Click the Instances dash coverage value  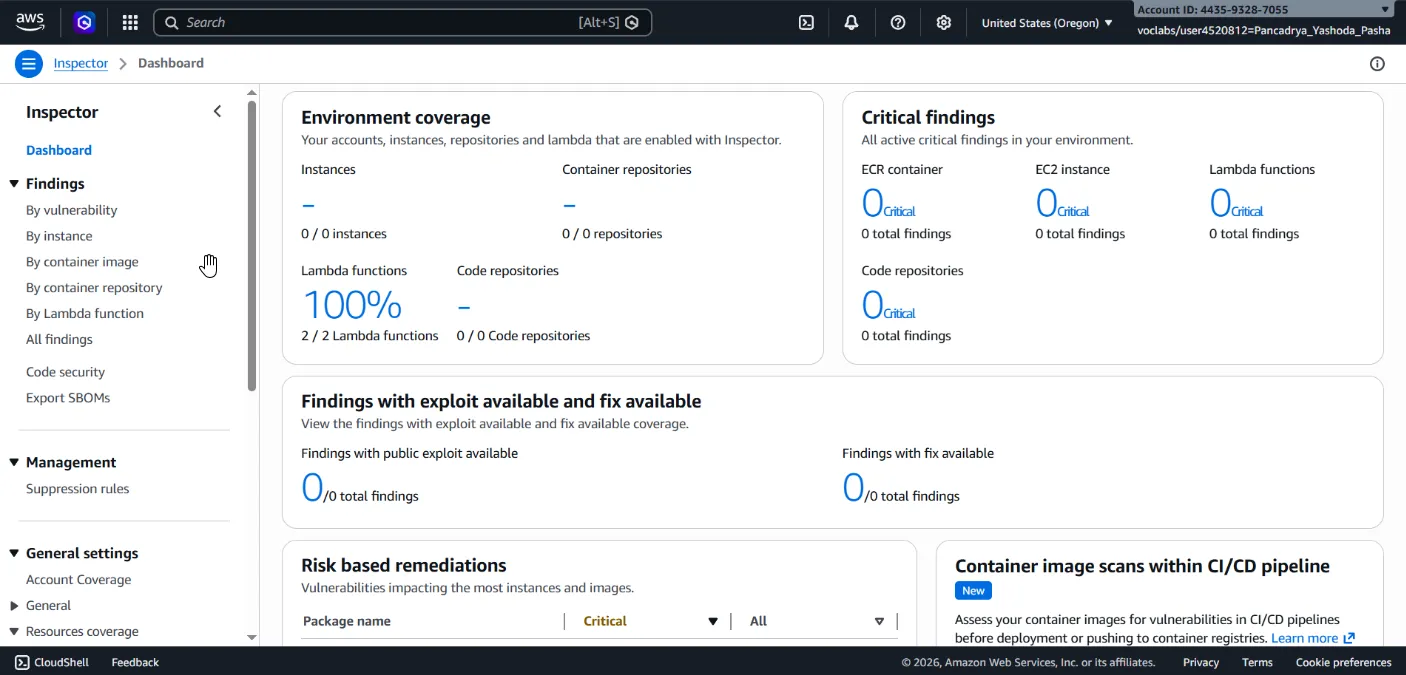(x=308, y=205)
